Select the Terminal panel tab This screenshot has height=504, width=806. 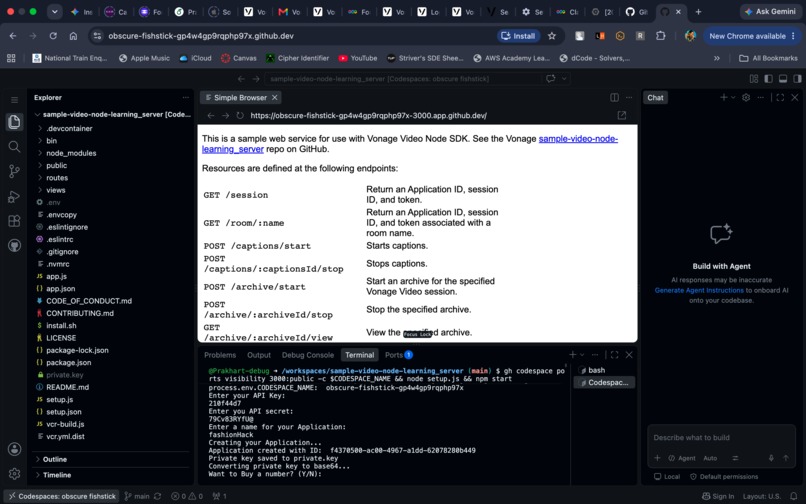pos(359,355)
